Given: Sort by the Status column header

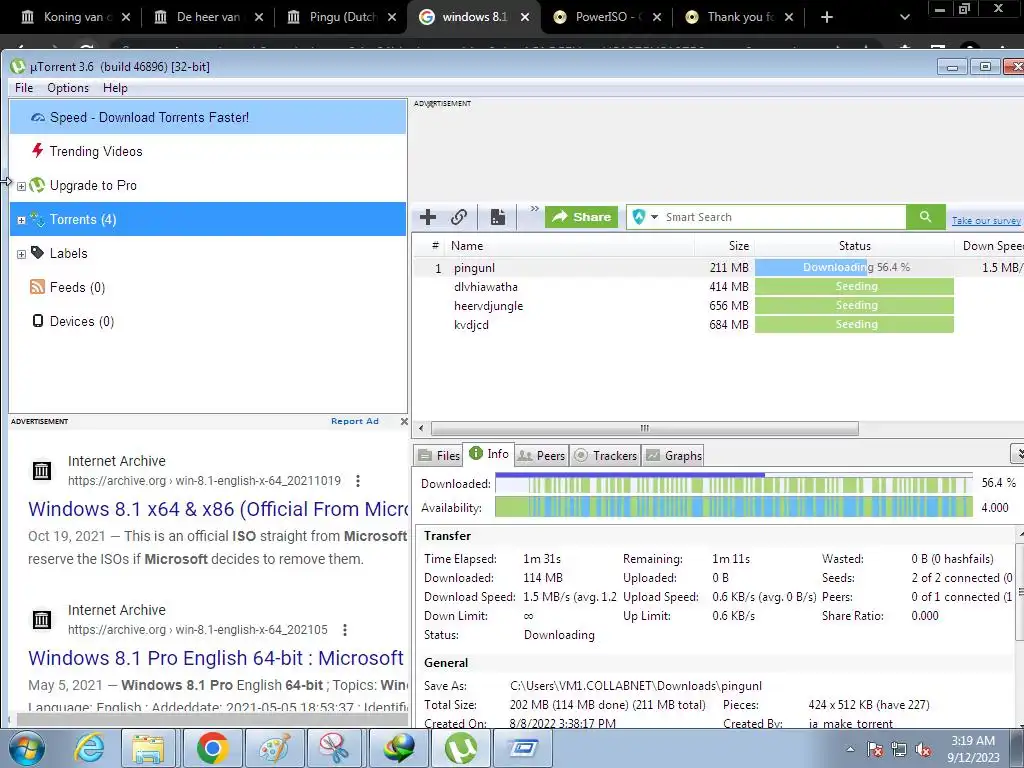Looking at the screenshot, I should coord(854,246).
